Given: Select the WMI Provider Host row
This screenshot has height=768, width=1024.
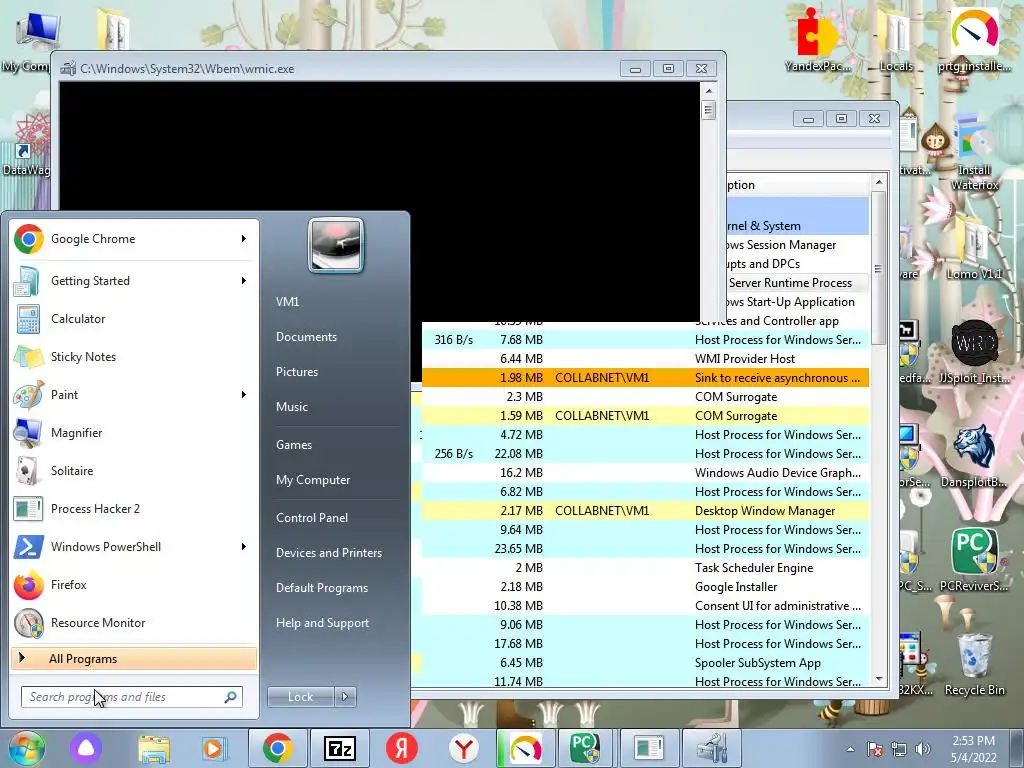Looking at the screenshot, I should [x=645, y=359].
